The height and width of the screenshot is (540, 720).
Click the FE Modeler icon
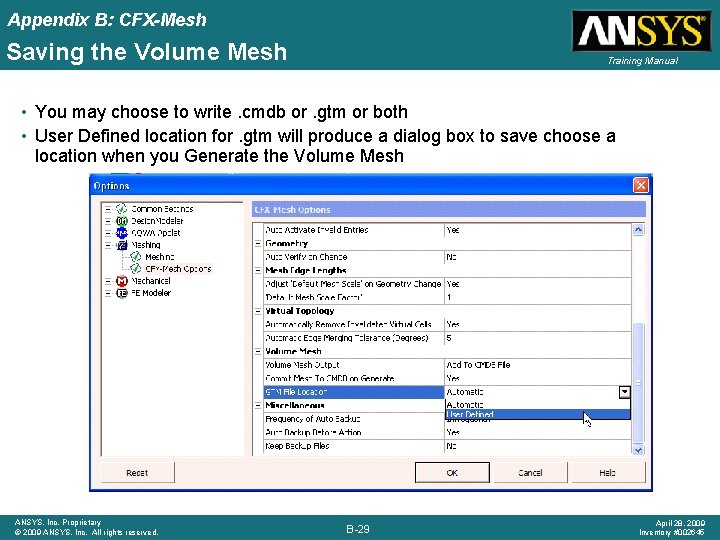(x=121, y=292)
